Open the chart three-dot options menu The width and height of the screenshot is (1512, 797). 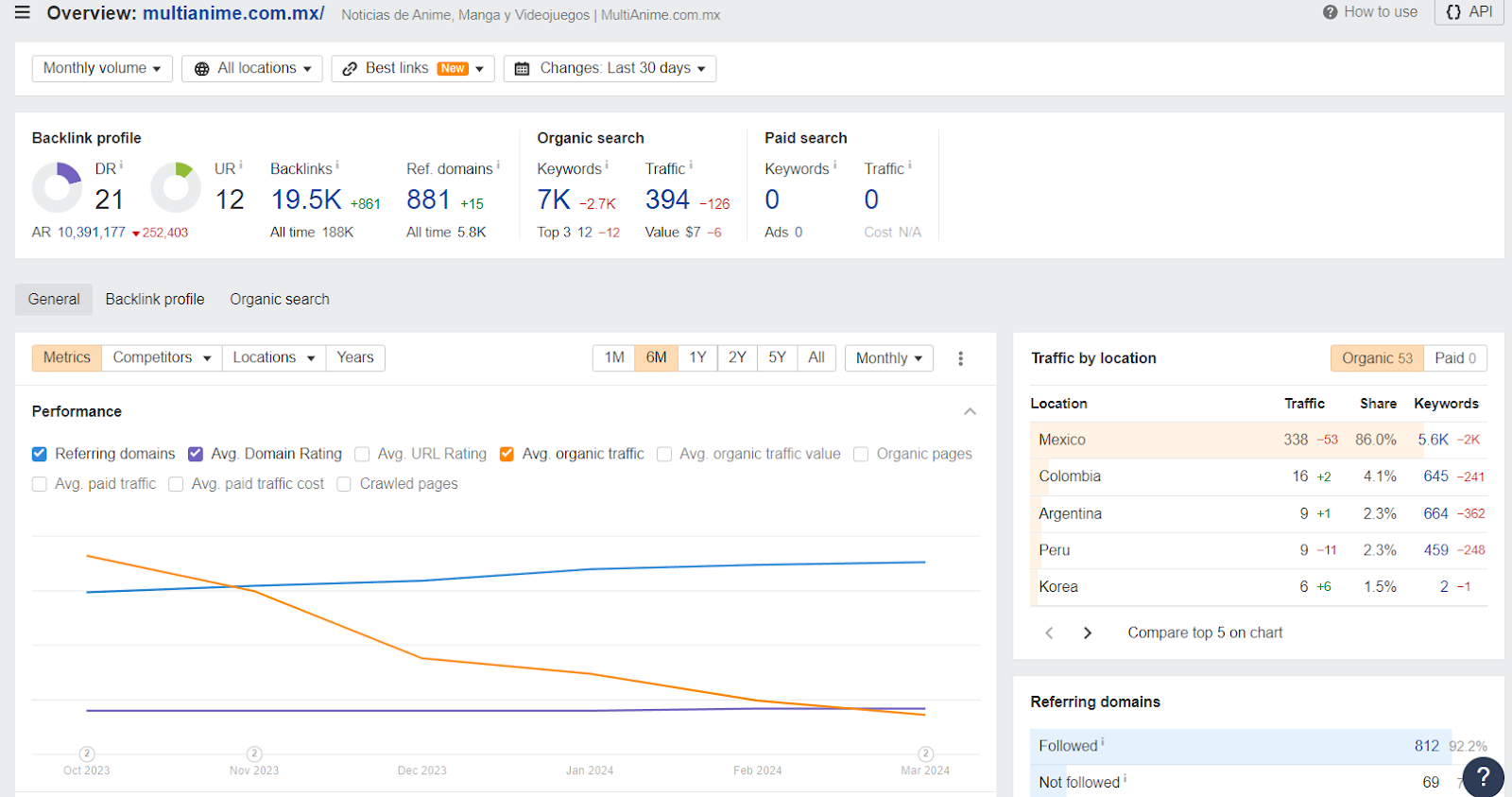tap(960, 358)
